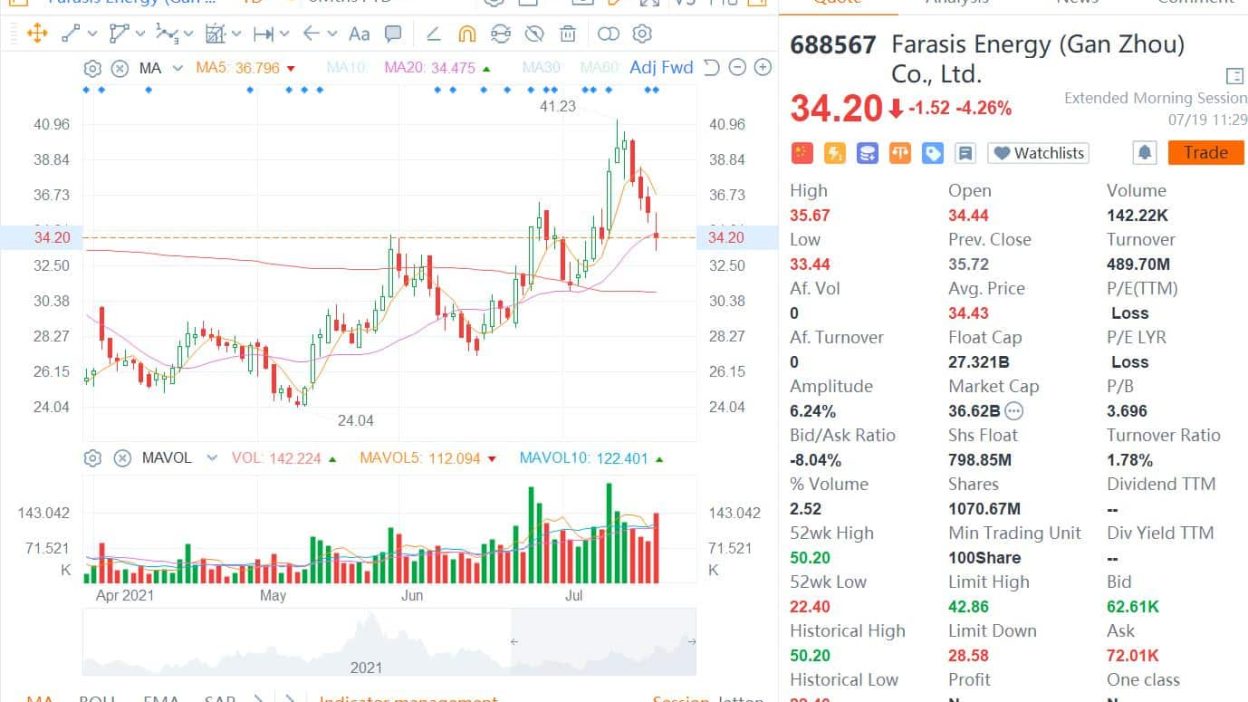This screenshot has width=1248, height=702.
Task: Open the MA indicator dropdown
Action: [177, 68]
